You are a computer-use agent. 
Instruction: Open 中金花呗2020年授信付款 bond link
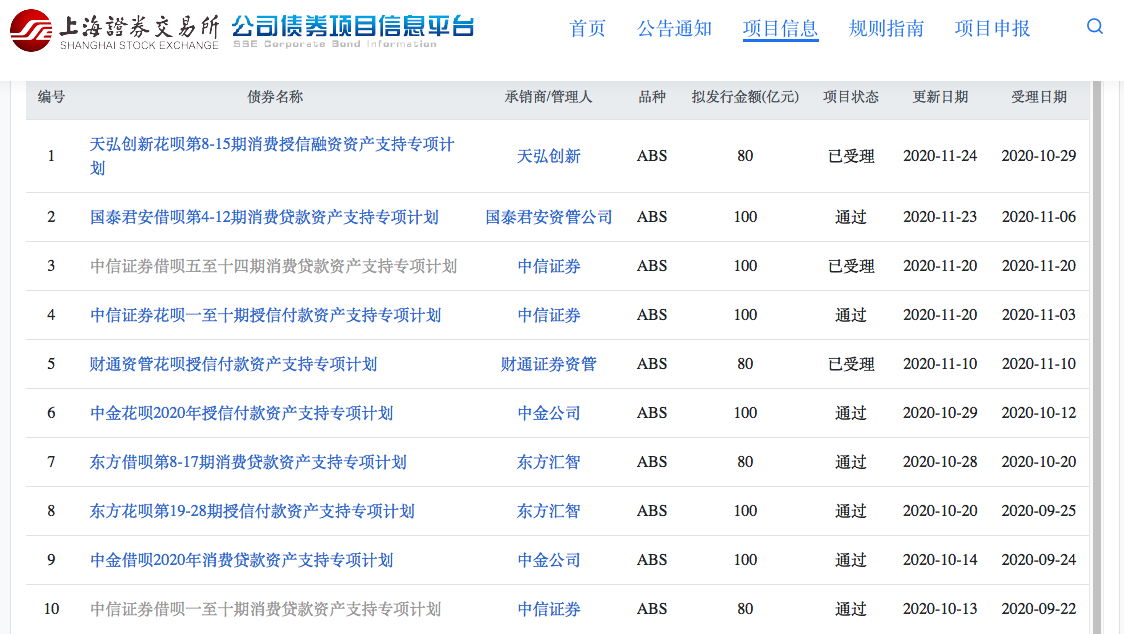(241, 413)
